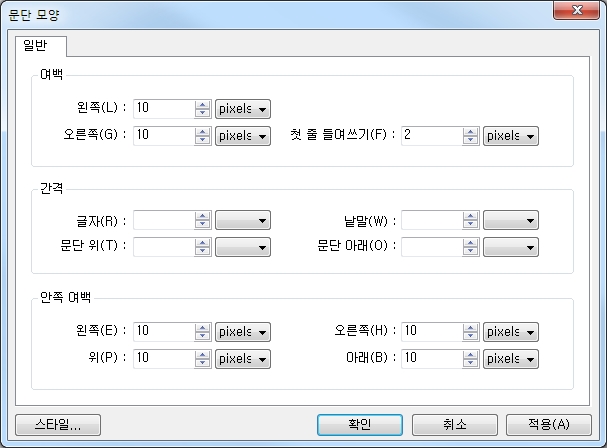Open the 스타일... style settings

(x=56, y=424)
